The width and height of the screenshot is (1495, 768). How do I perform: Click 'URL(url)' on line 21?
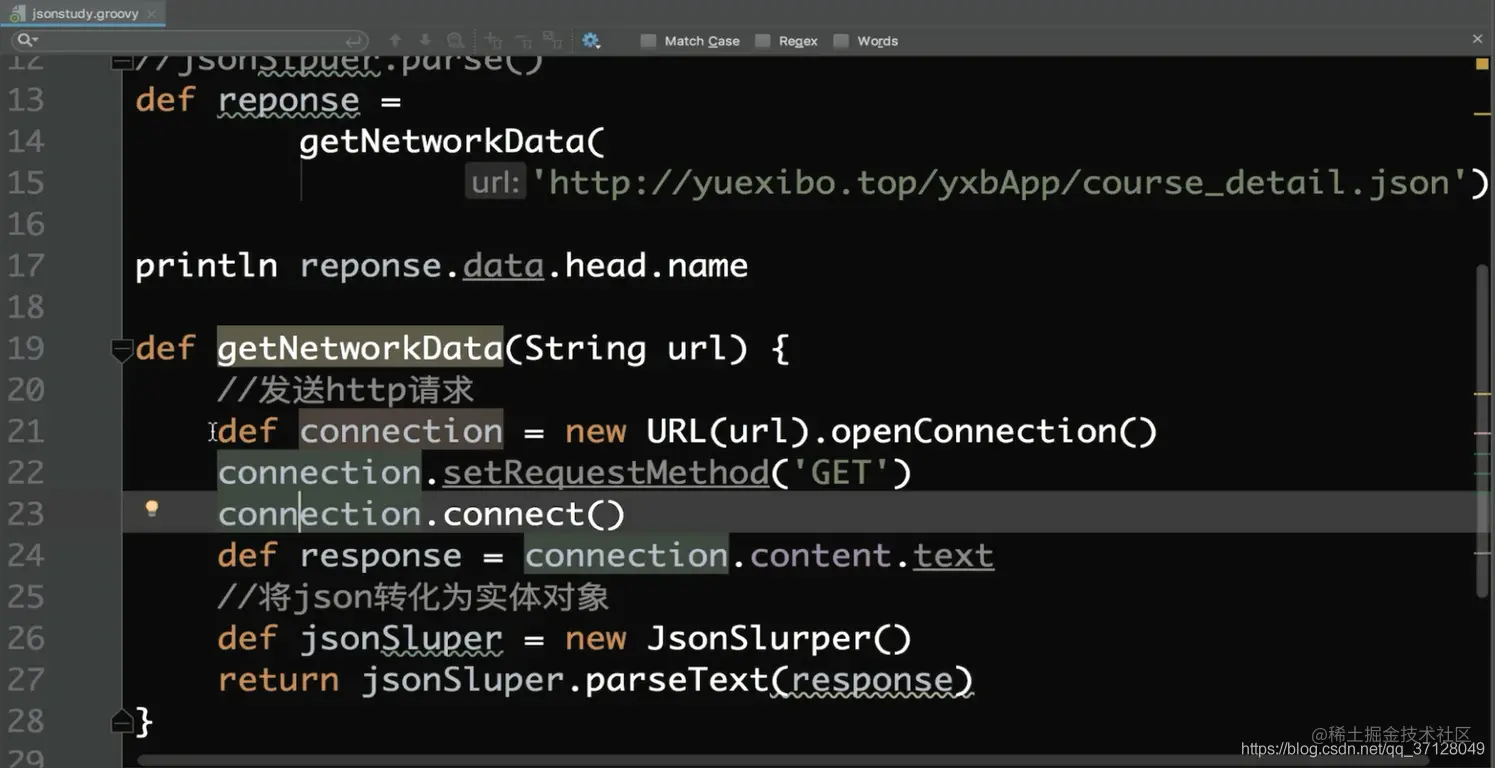pos(729,432)
